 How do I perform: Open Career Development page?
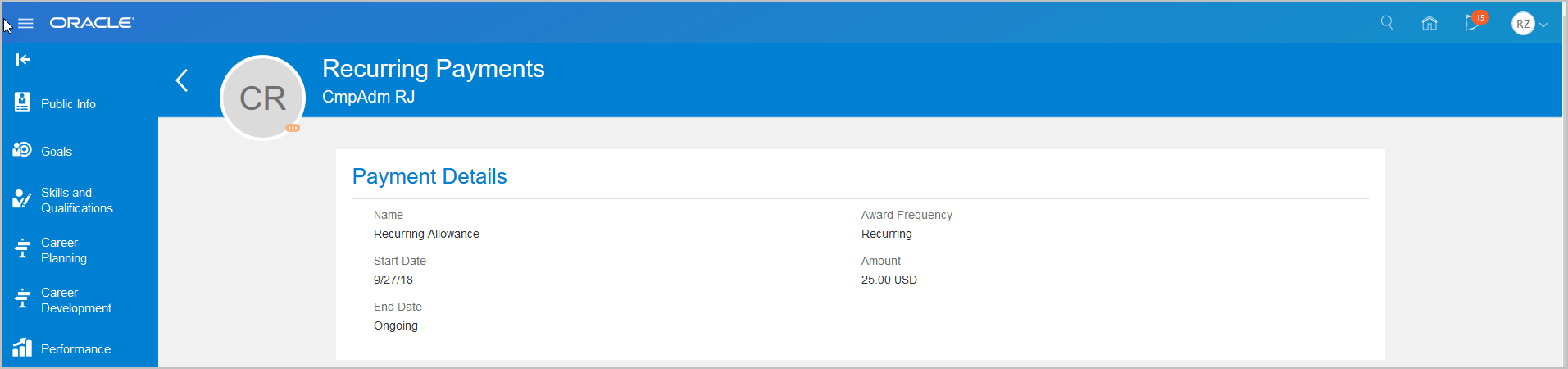pyautogui.click(x=76, y=300)
